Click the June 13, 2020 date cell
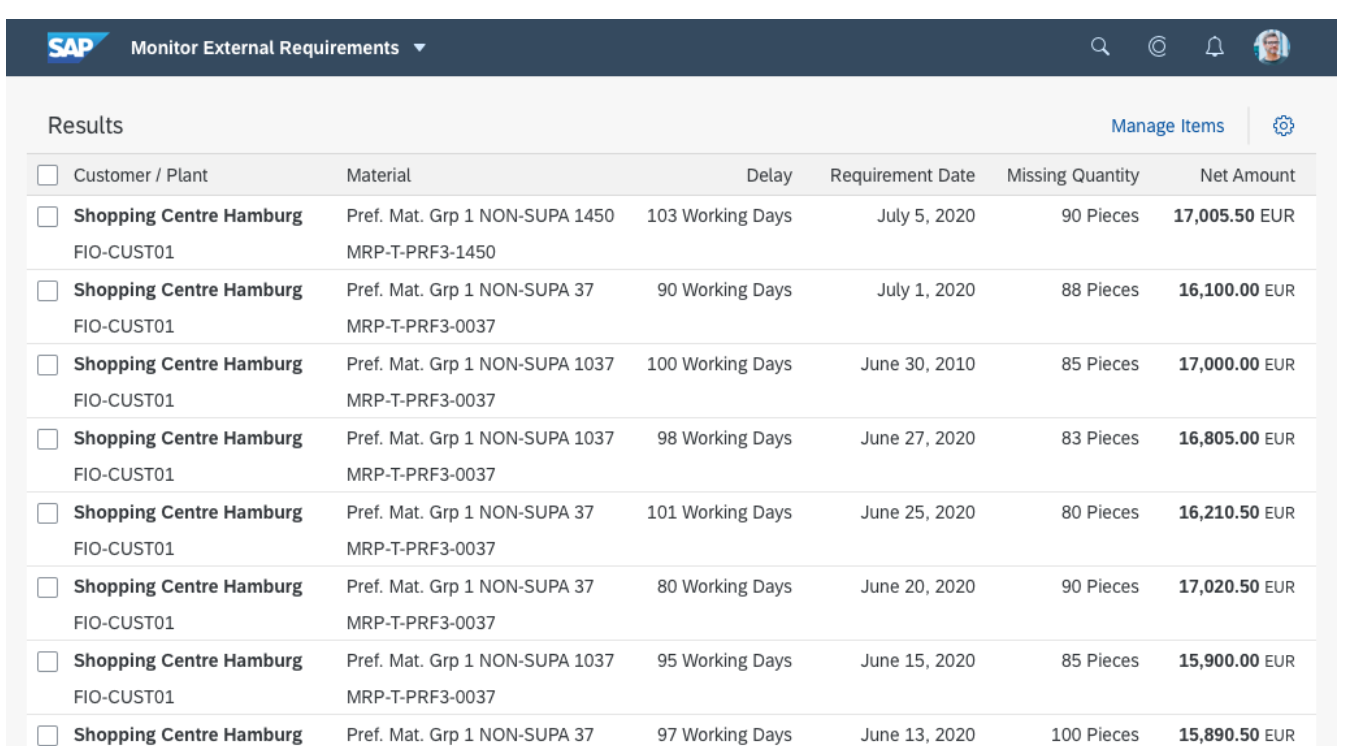1352x746 pixels. [917, 733]
